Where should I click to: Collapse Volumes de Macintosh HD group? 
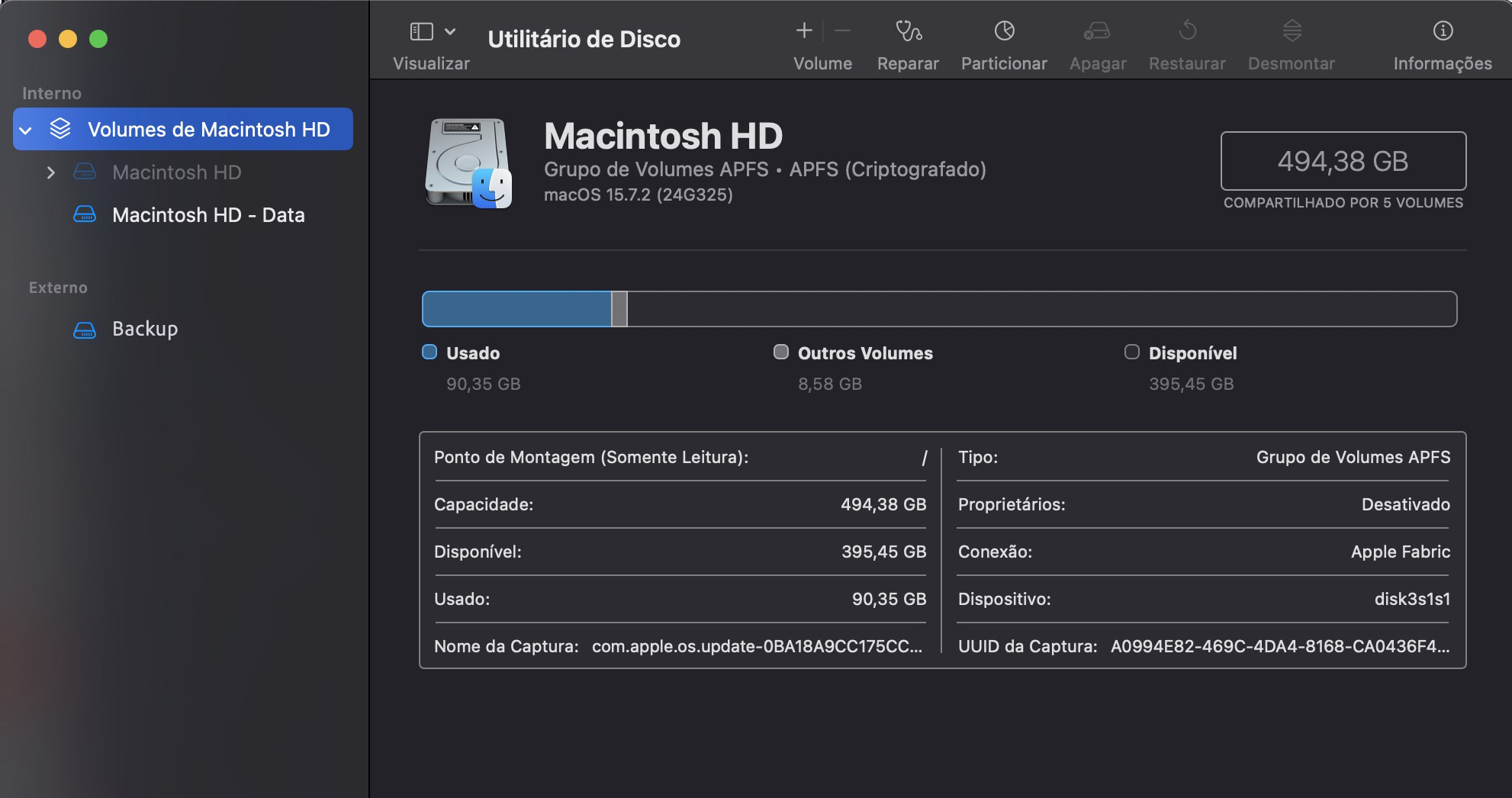(26, 129)
